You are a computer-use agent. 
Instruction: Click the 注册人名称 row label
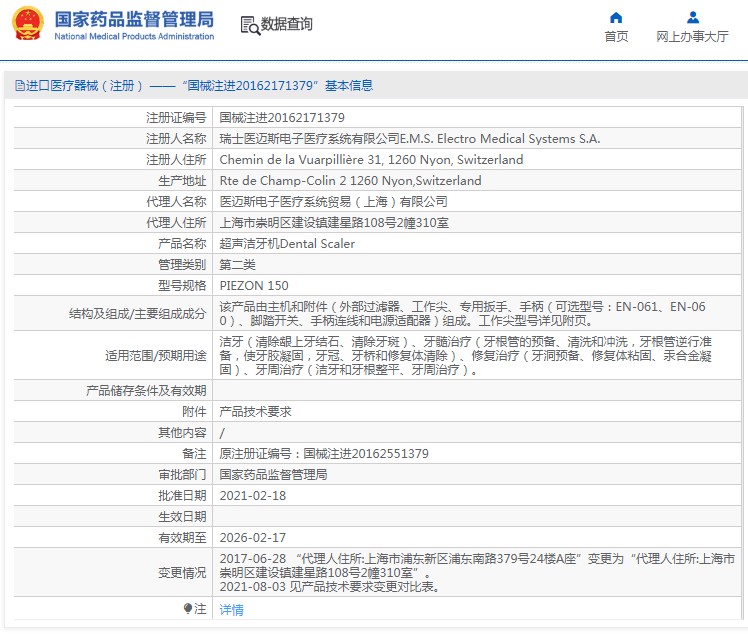(x=176, y=138)
